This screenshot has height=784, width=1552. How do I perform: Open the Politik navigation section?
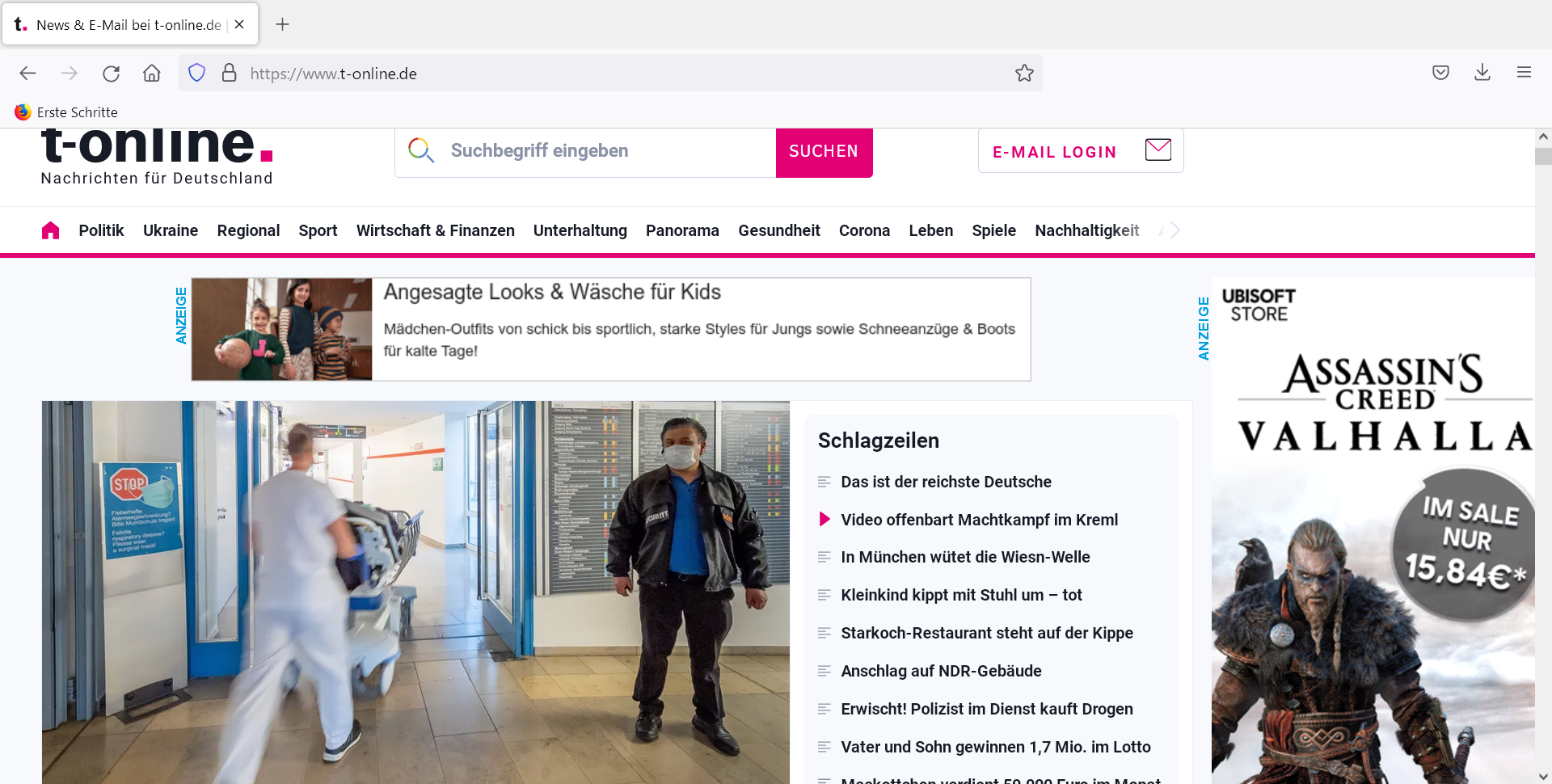click(x=101, y=230)
